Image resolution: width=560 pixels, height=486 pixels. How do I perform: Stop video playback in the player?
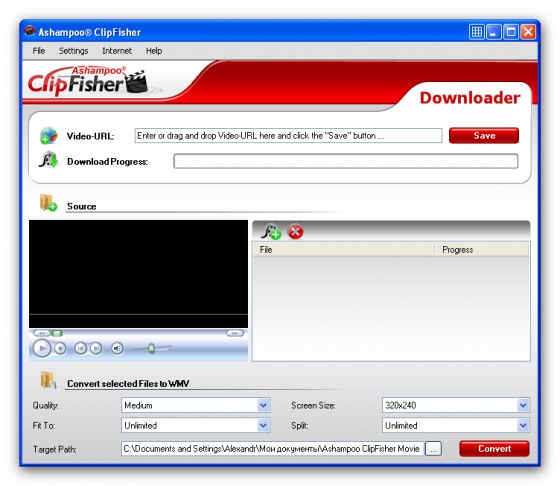coord(60,348)
